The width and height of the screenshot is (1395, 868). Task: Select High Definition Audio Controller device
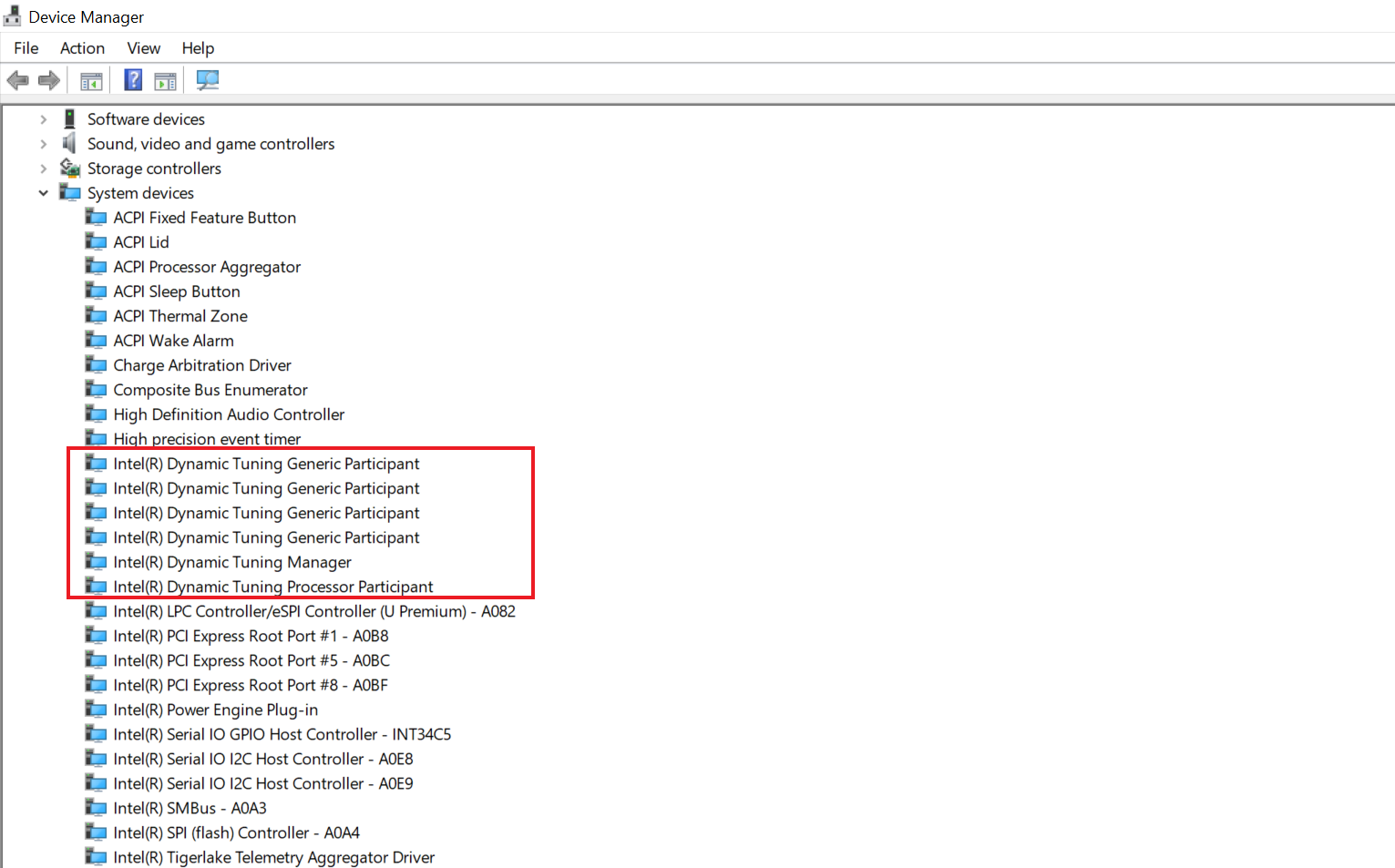(229, 414)
